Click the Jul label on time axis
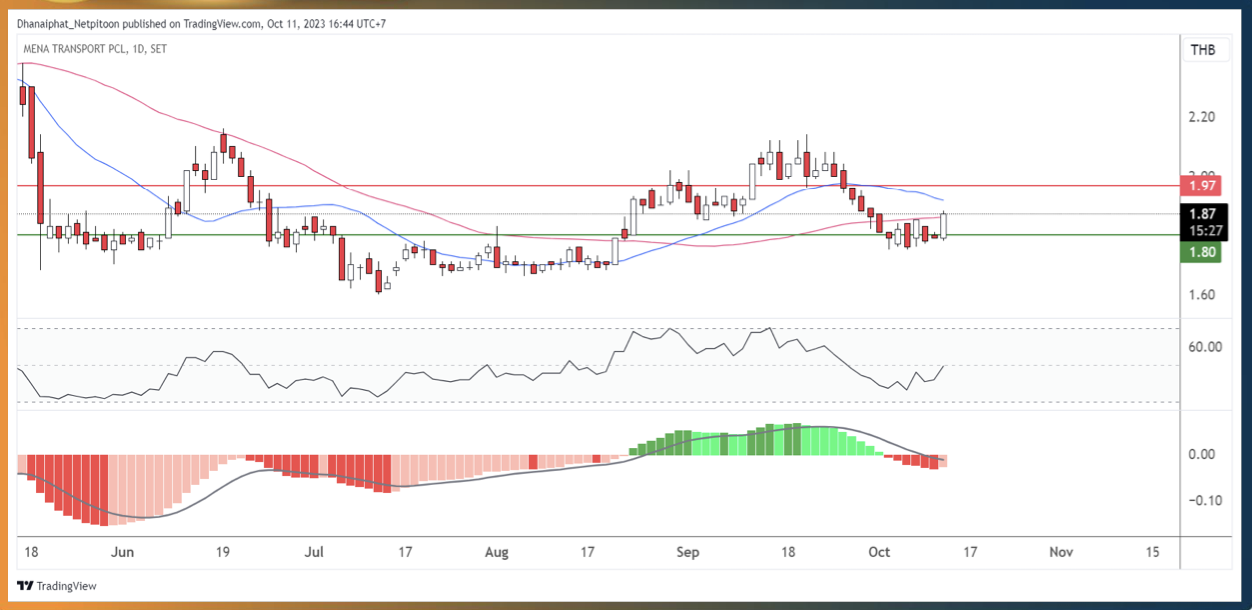Image resolution: width=1252 pixels, height=610 pixels. tap(314, 552)
